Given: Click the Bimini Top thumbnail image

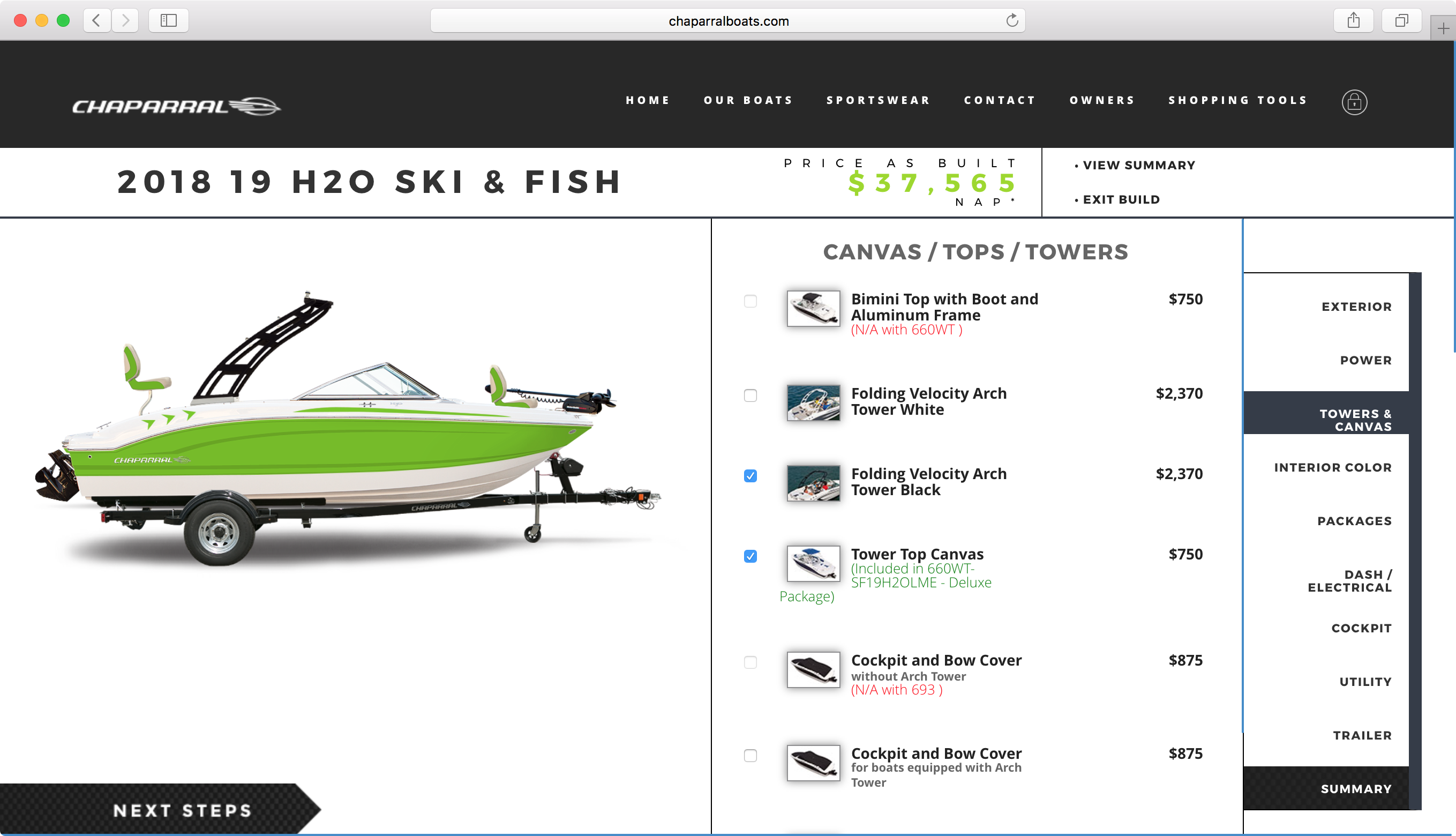Looking at the screenshot, I should (x=813, y=308).
